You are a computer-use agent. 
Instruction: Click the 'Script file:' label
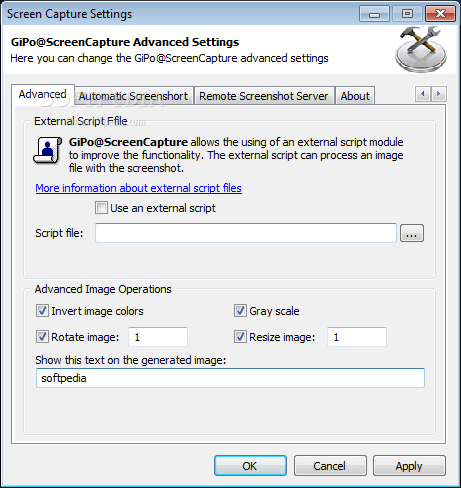(59, 233)
